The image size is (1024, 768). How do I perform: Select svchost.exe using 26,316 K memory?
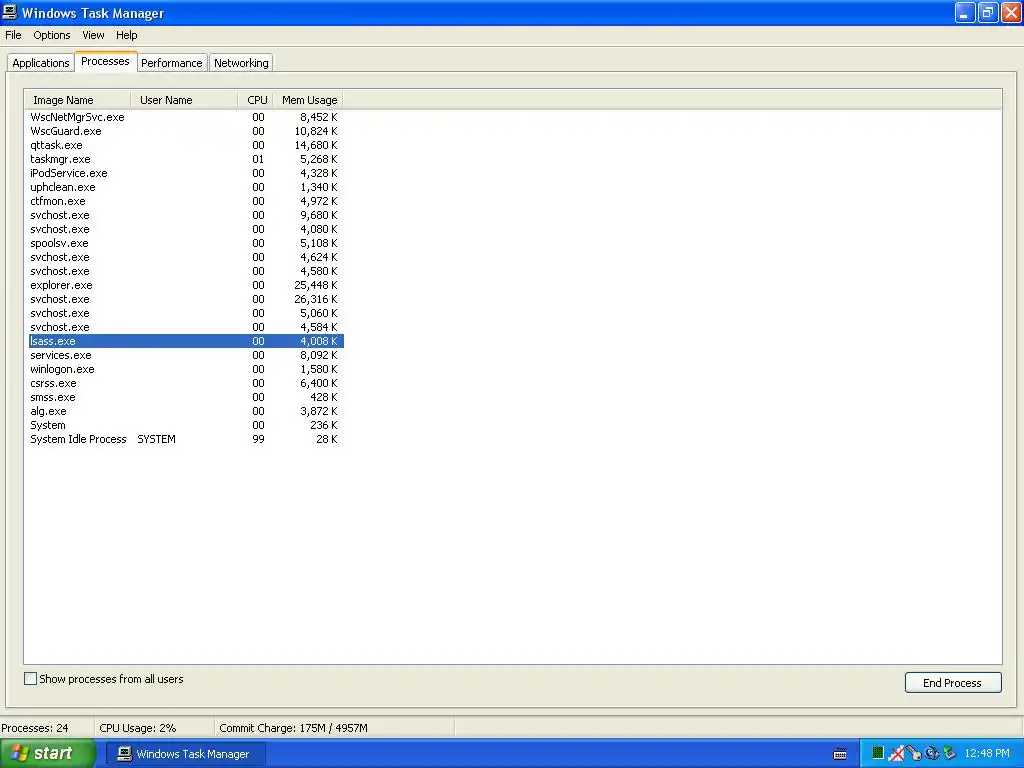tap(185, 300)
